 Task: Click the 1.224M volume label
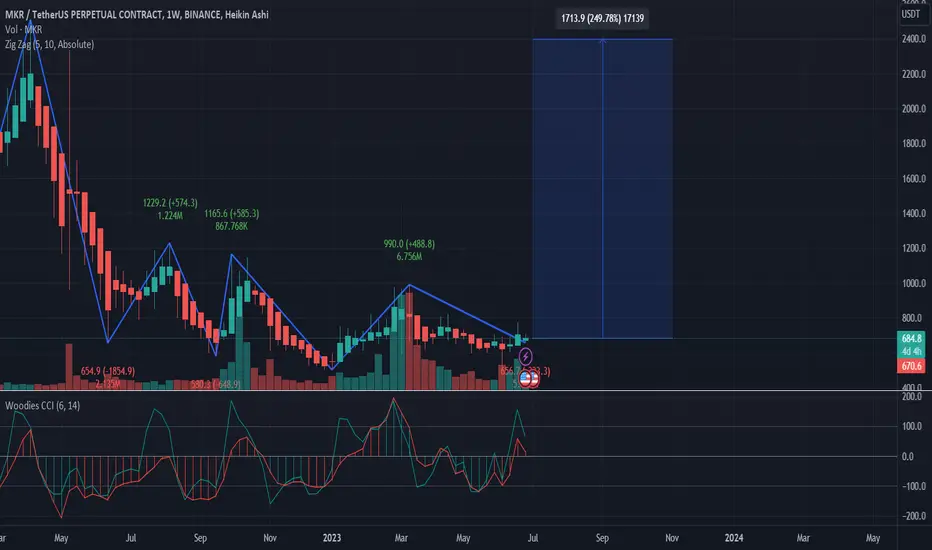click(170, 216)
